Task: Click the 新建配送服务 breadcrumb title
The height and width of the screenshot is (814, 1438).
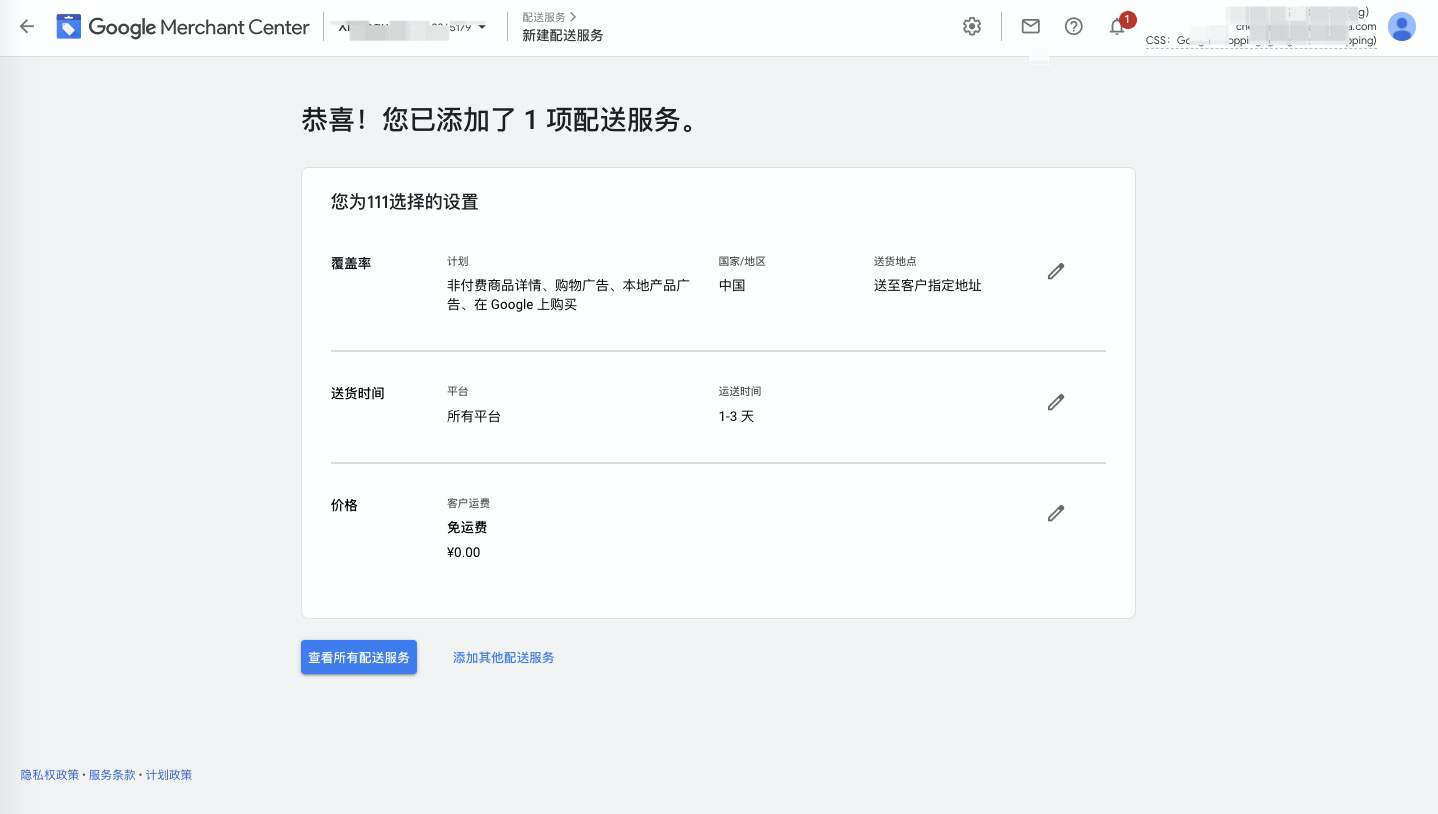Action: point(562,35)
